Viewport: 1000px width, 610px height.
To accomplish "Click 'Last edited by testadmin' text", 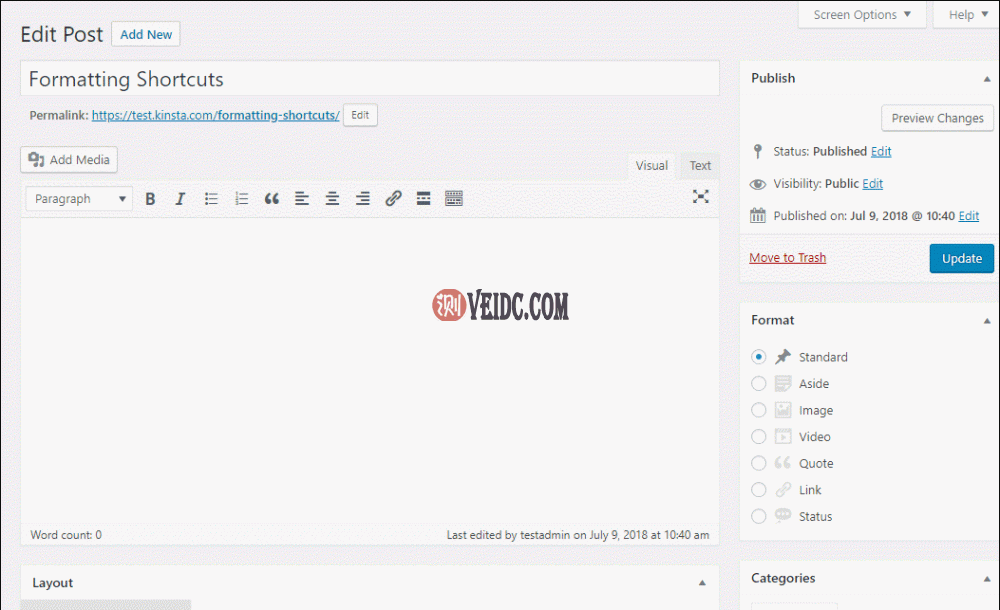I will pos(578,535).
